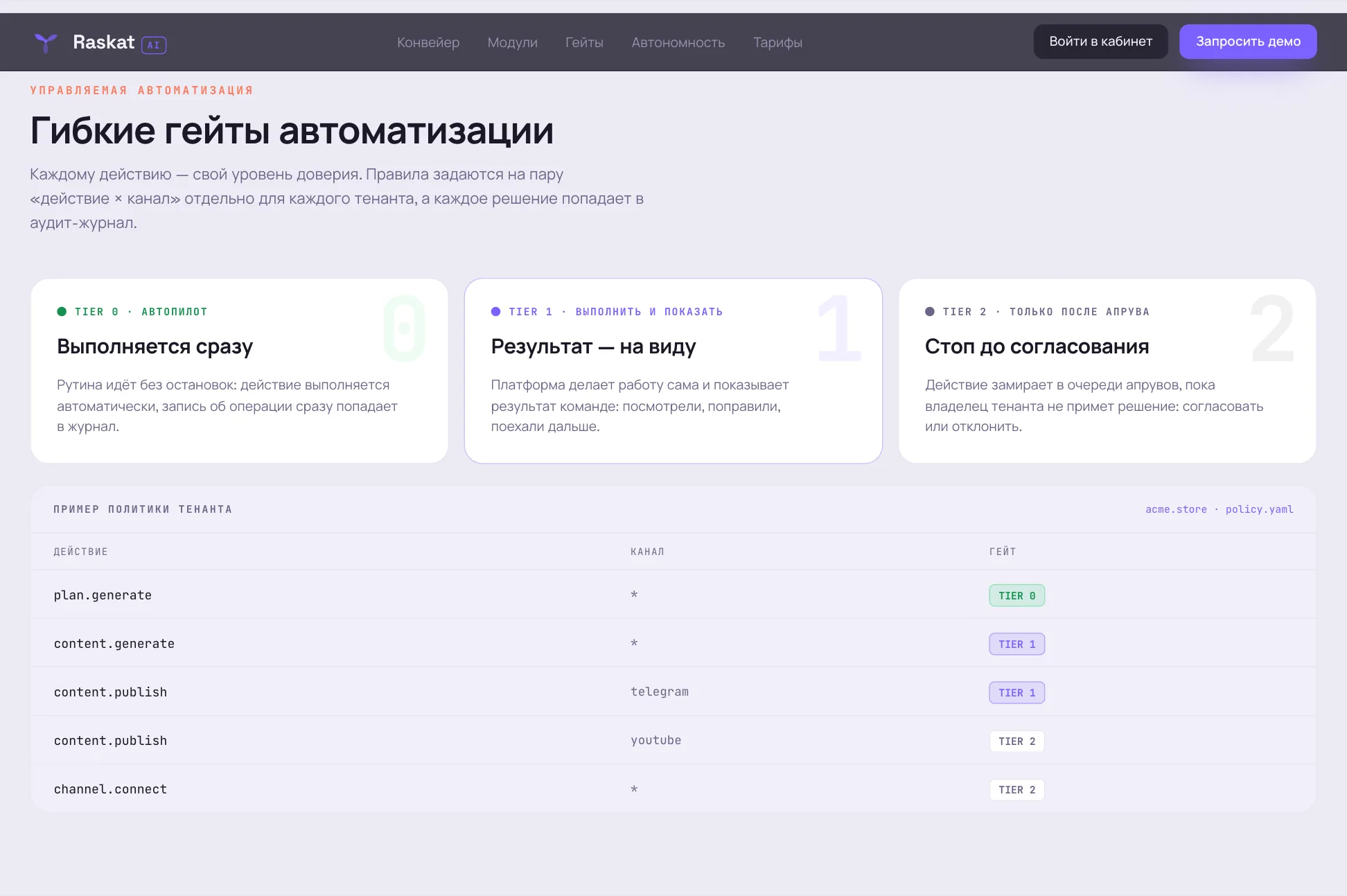Click the asterisk channel in channel.connect row
This screenshot has width=1347, height=896.
[x=634, y=789]
